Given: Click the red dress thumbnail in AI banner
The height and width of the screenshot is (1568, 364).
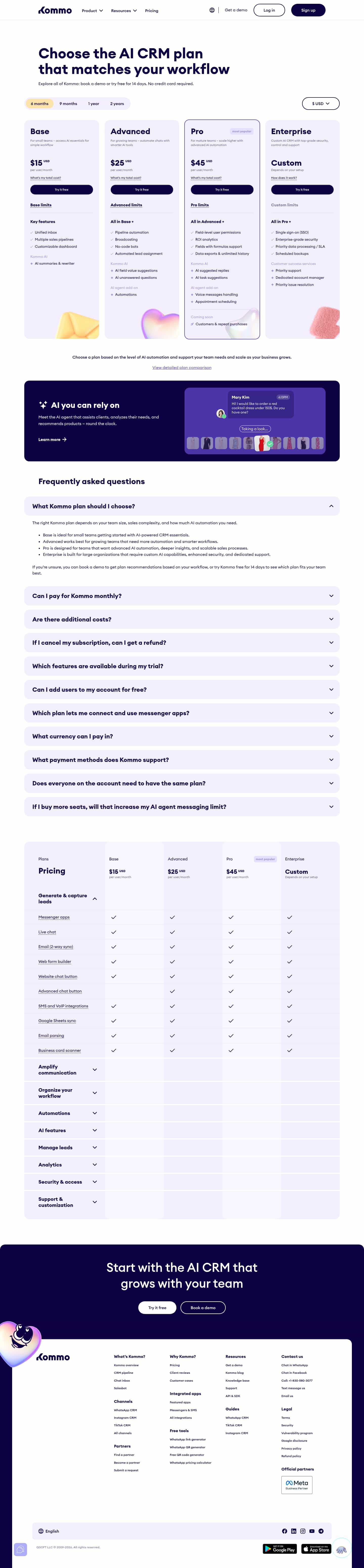Looking at the screenshot, I should click(262, 442).
